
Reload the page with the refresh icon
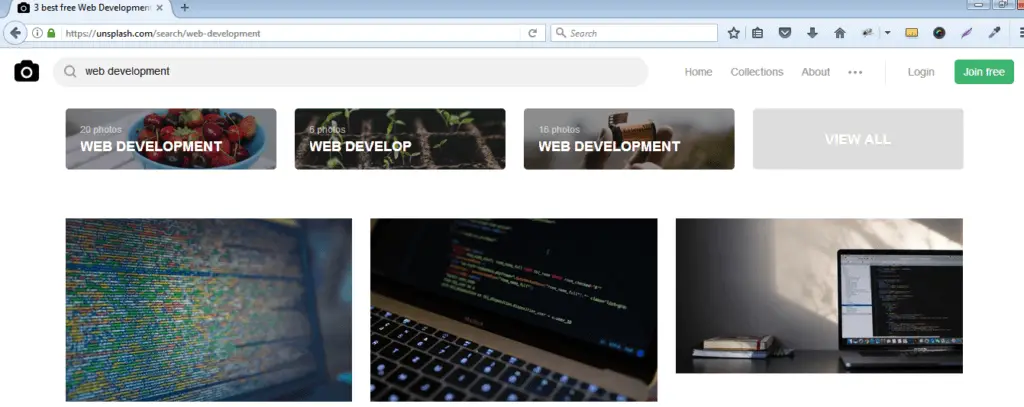click(x=534, y=33)
